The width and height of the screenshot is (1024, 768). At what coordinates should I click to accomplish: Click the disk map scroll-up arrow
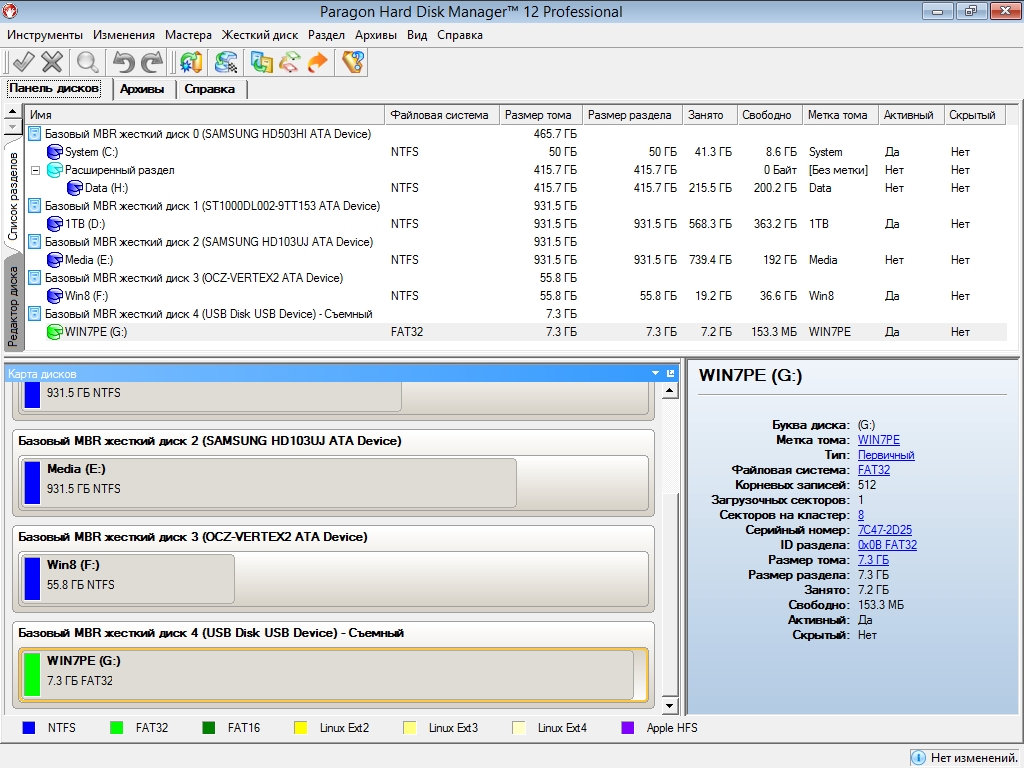[669, 392]
